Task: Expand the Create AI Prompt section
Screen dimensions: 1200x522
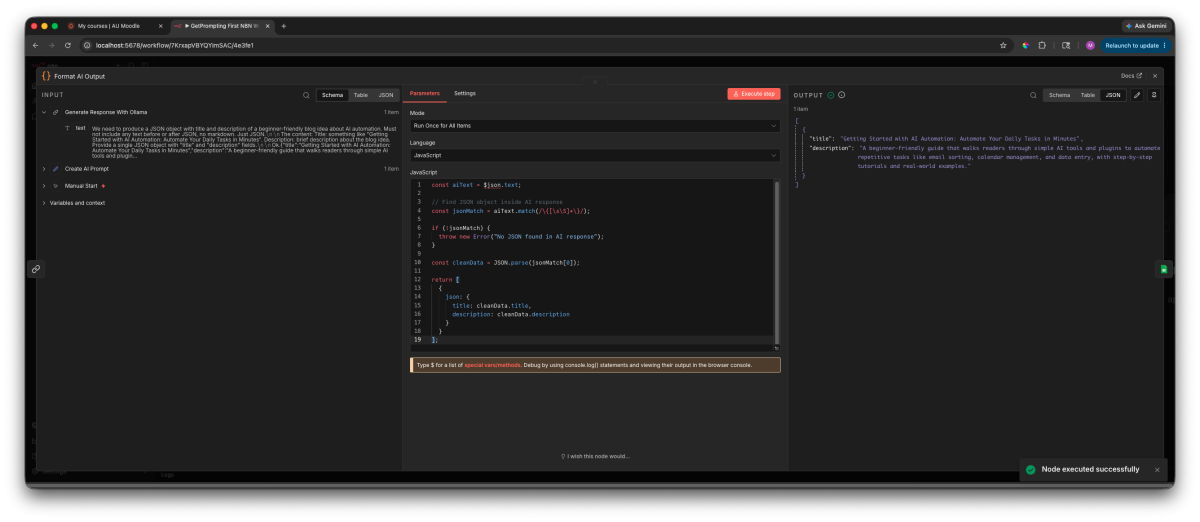Action: [44, 169]
